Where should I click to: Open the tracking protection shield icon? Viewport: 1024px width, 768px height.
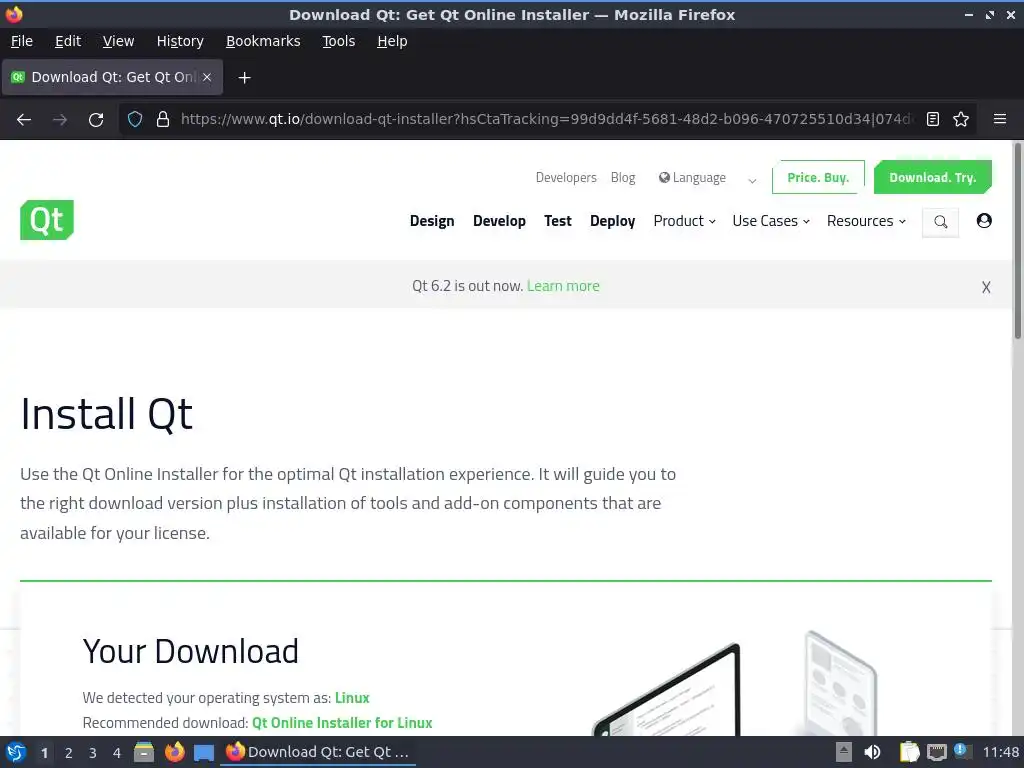point(135,119)
